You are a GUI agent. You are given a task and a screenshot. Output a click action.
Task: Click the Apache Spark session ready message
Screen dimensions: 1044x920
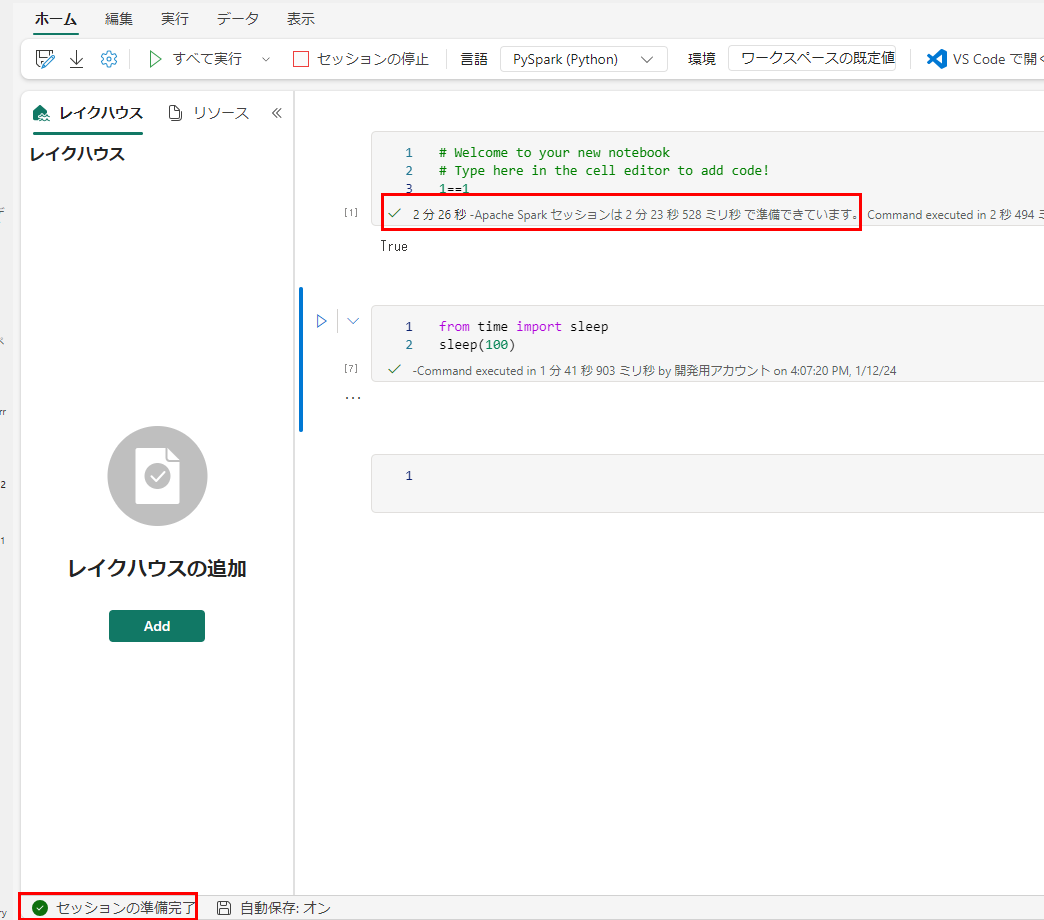pos(635,214)
